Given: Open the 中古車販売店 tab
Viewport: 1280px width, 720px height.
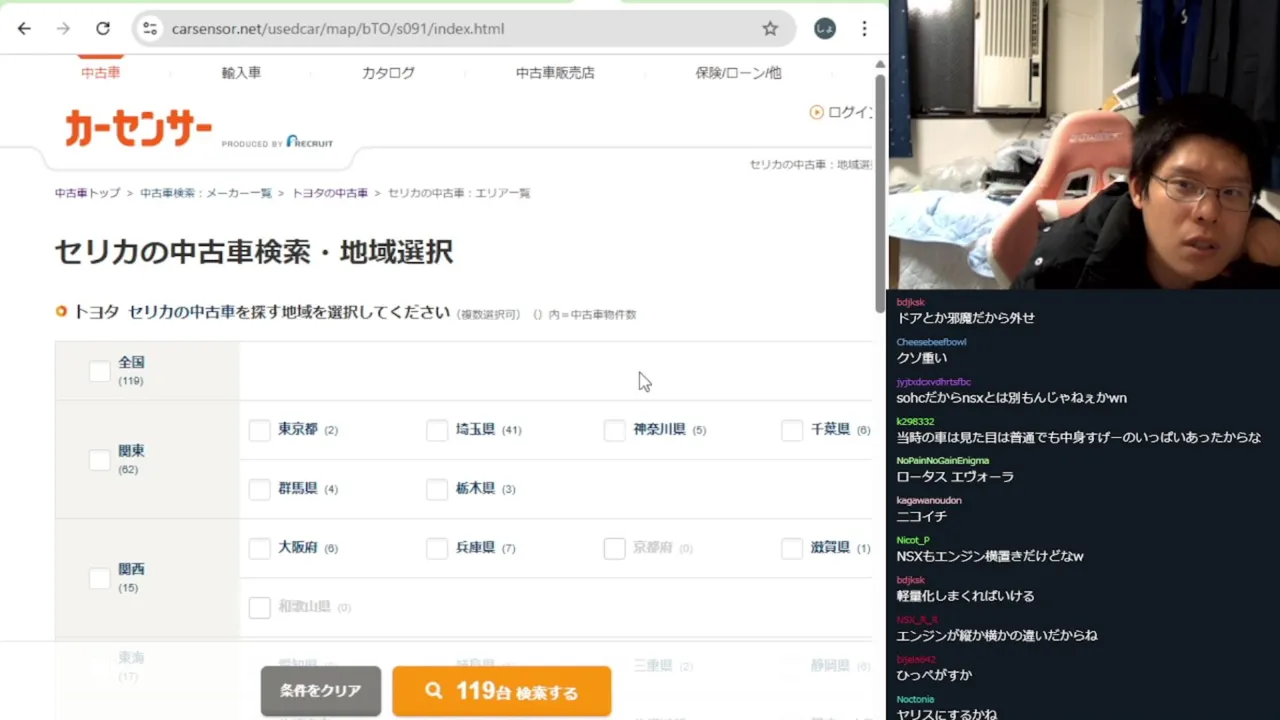Looking at the screenshot, I should click(x=555, y=73).
